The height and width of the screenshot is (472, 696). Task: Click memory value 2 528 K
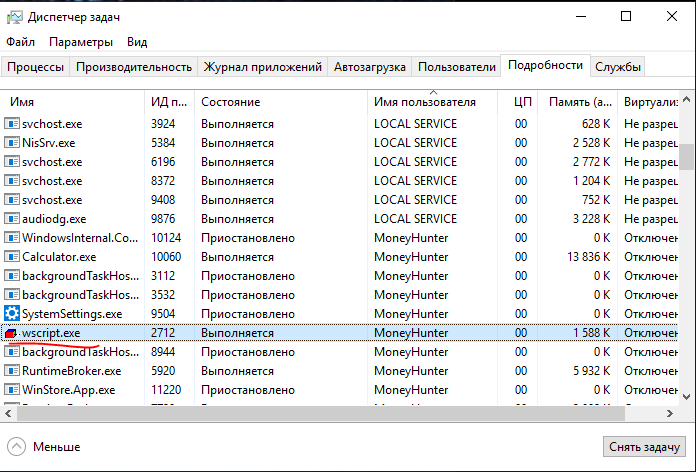tap(592, 143)
